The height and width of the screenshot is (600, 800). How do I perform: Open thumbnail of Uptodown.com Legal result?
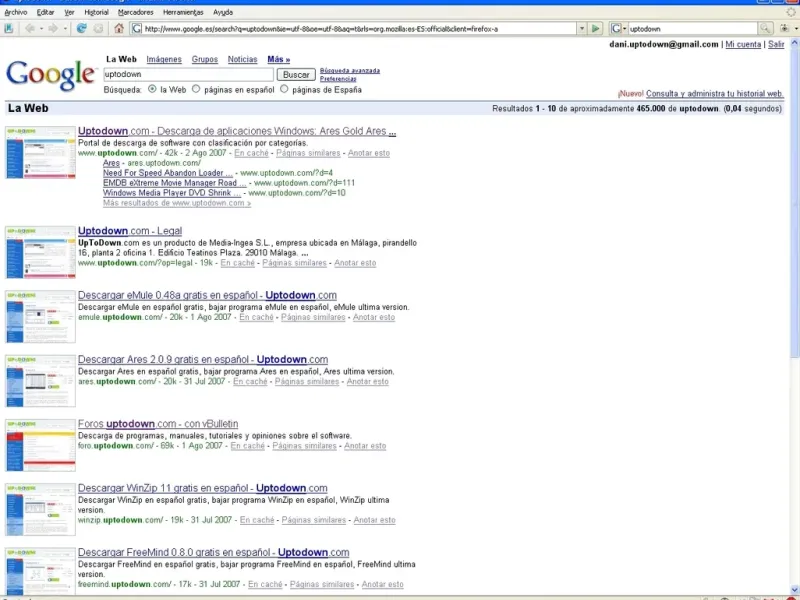click(41, 252)
